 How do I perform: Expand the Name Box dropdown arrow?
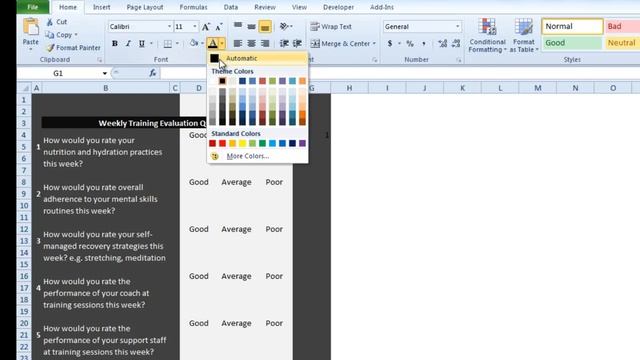(x=104, y=73)
